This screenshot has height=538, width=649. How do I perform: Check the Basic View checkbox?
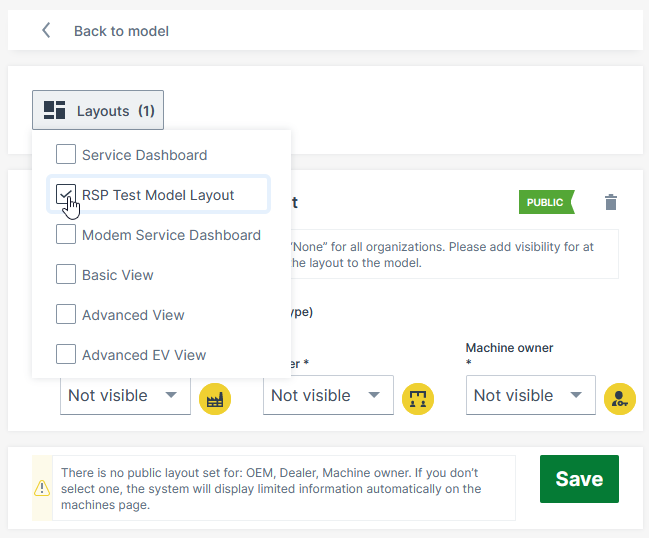click(66, 274)
